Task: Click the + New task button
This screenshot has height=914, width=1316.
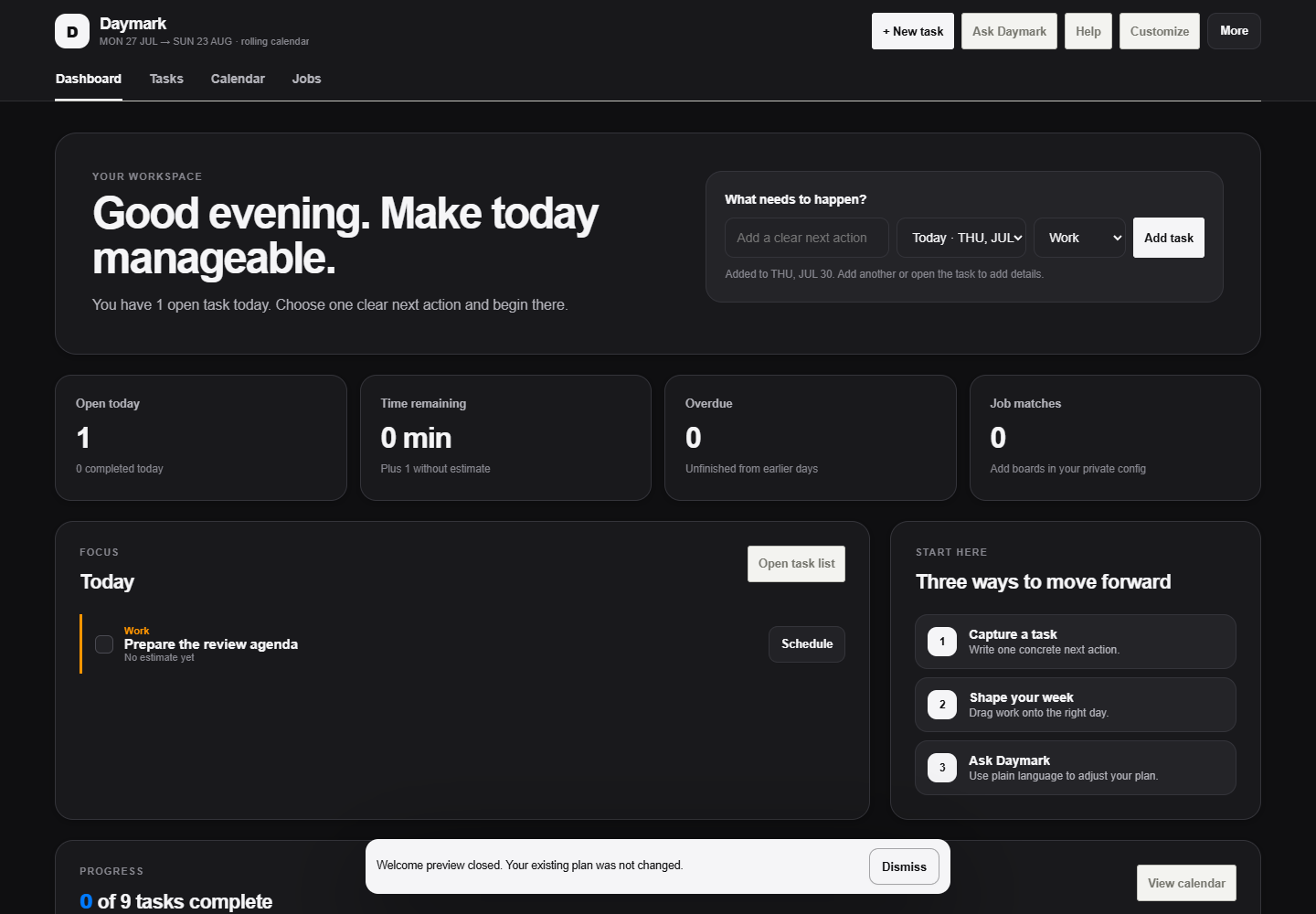Action: click(913, 31)
